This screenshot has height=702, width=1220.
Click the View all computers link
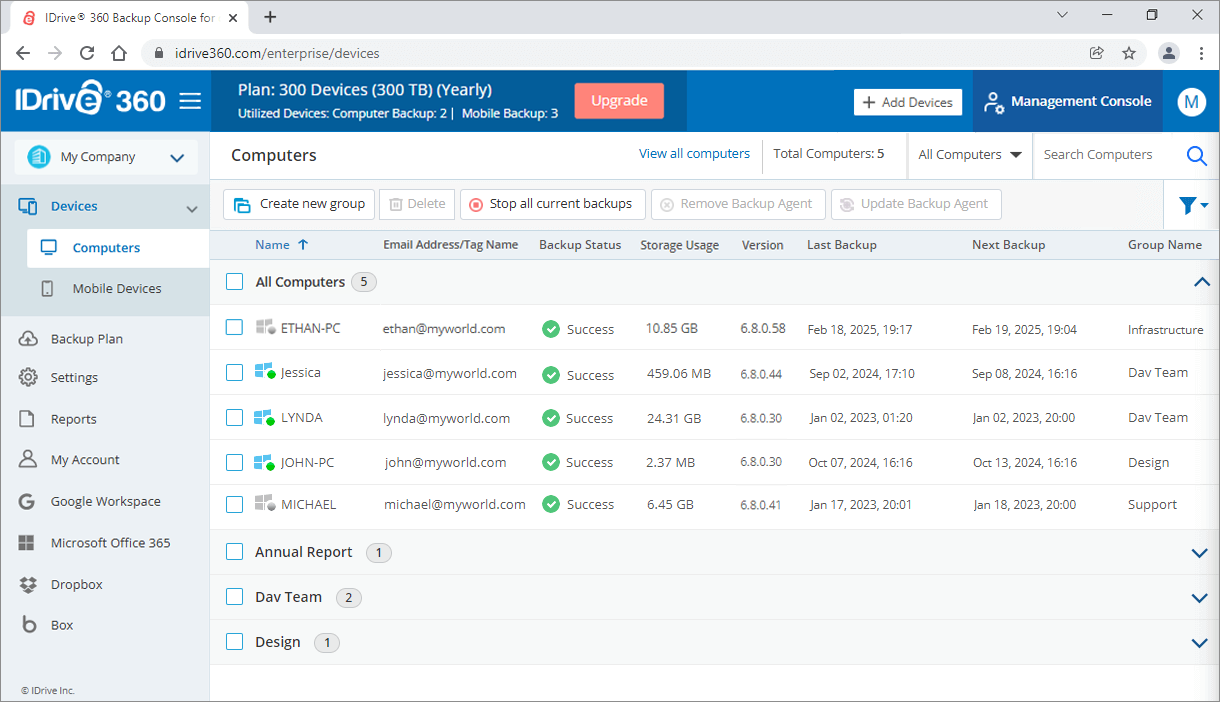click(694, 154)
